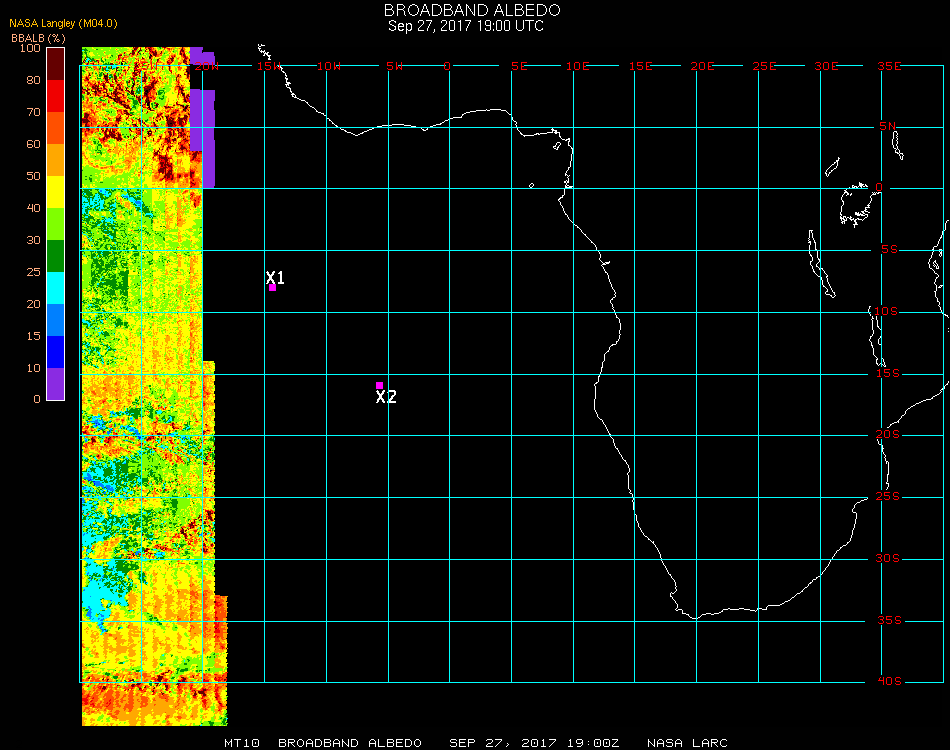Select the cyan 20–25% legend swatch
The height and width of the screenshot is (750, 950).
pos(56,288)
